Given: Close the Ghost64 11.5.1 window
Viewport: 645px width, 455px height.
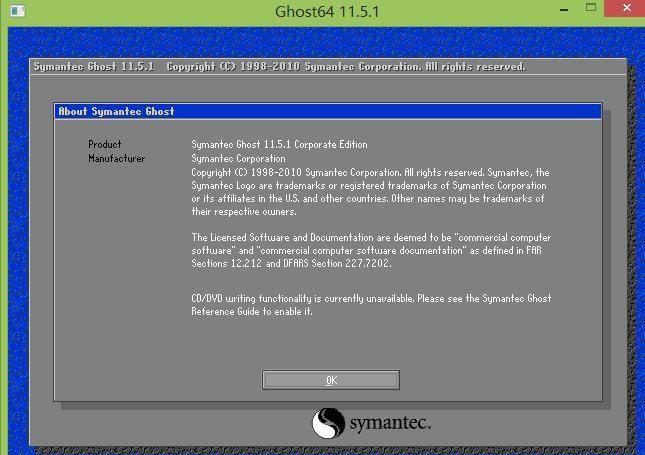Looking at the screenshot, I should pos(626,8).
